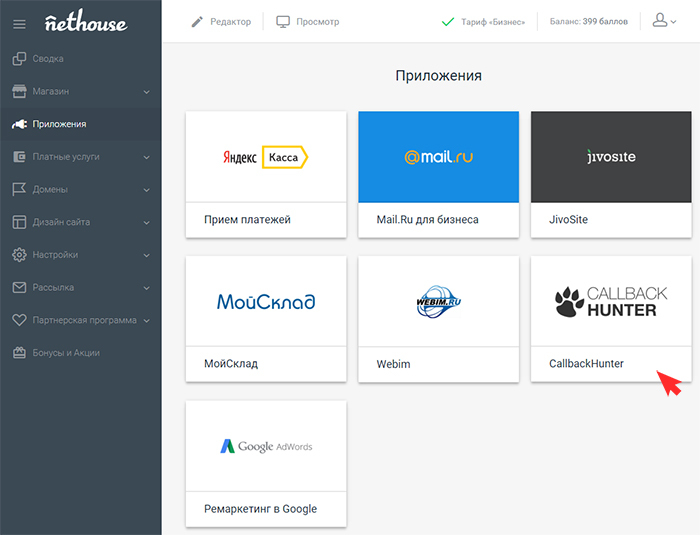
Task: Open the user account dropdown arrow
Action: click(673, 21)
